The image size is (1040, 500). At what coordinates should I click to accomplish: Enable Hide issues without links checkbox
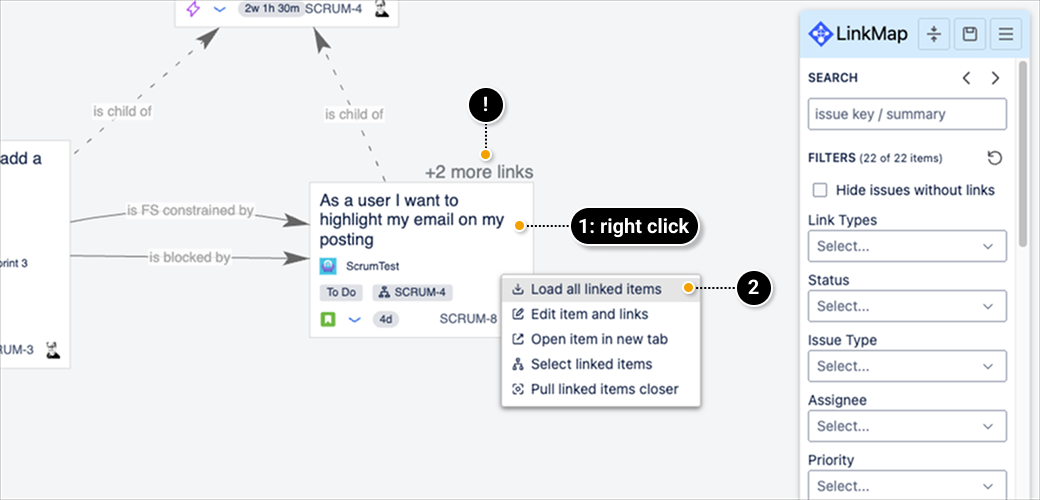tap(820, 190)
